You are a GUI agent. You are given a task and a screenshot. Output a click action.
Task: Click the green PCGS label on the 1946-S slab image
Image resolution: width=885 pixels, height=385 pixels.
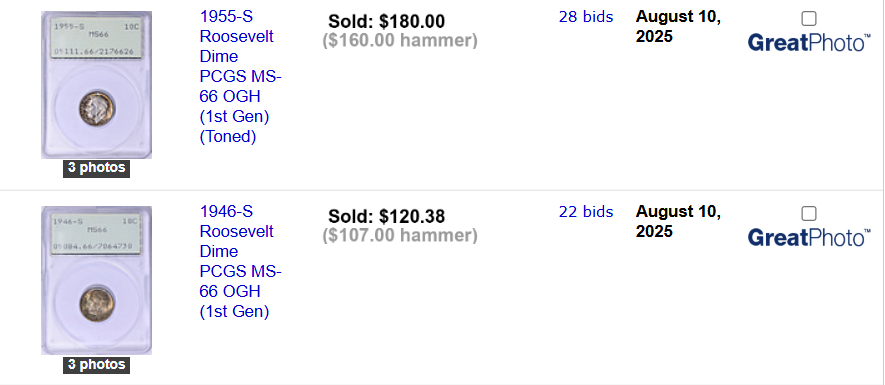click(97, 235)
